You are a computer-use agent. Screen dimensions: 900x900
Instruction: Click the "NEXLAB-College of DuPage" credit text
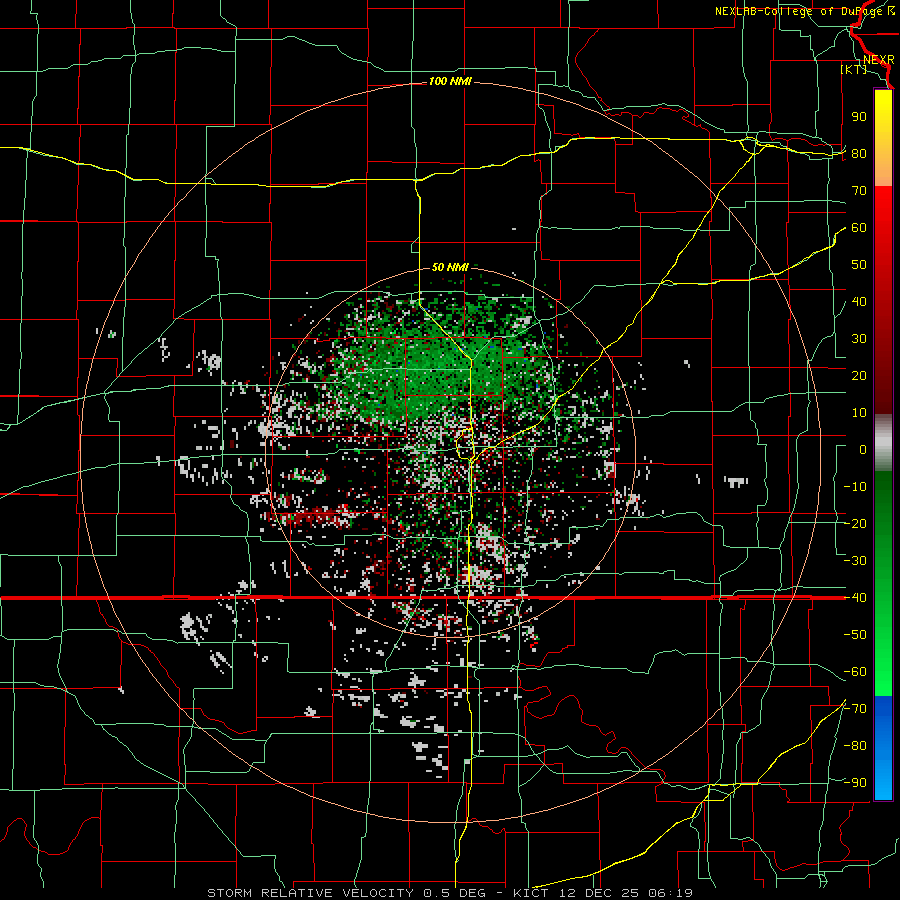point(800,11)
